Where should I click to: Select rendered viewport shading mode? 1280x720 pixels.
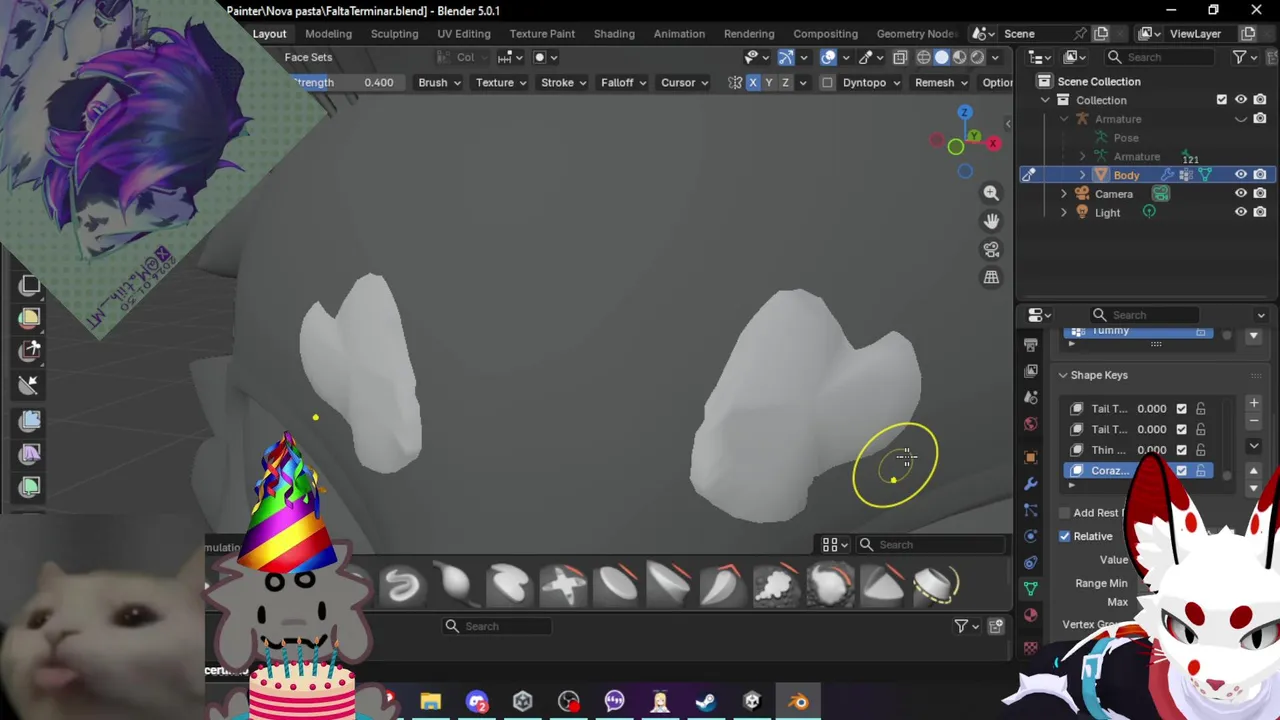(x=977, y=57)
